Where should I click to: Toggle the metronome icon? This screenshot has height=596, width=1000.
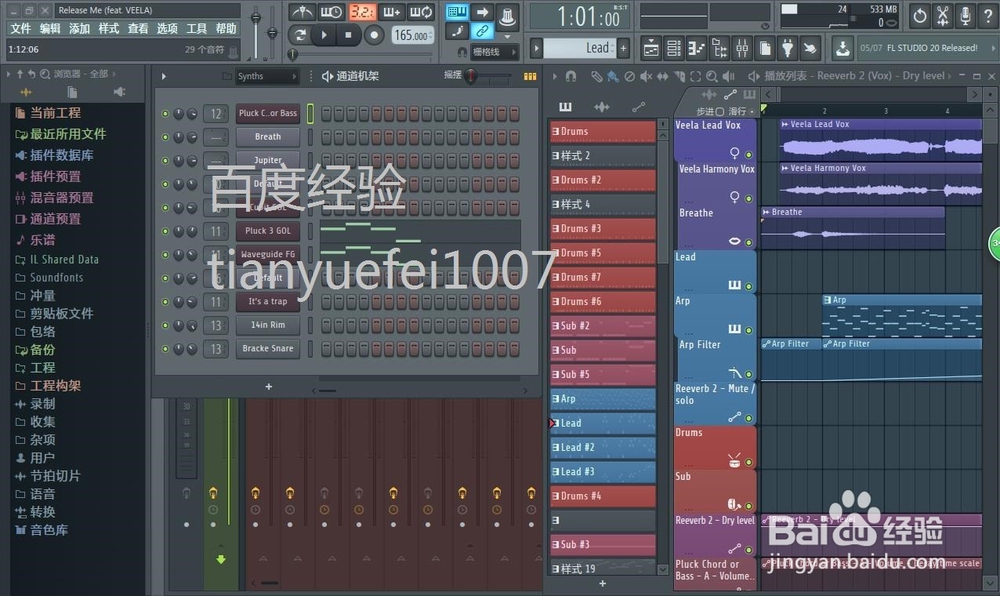302,12
